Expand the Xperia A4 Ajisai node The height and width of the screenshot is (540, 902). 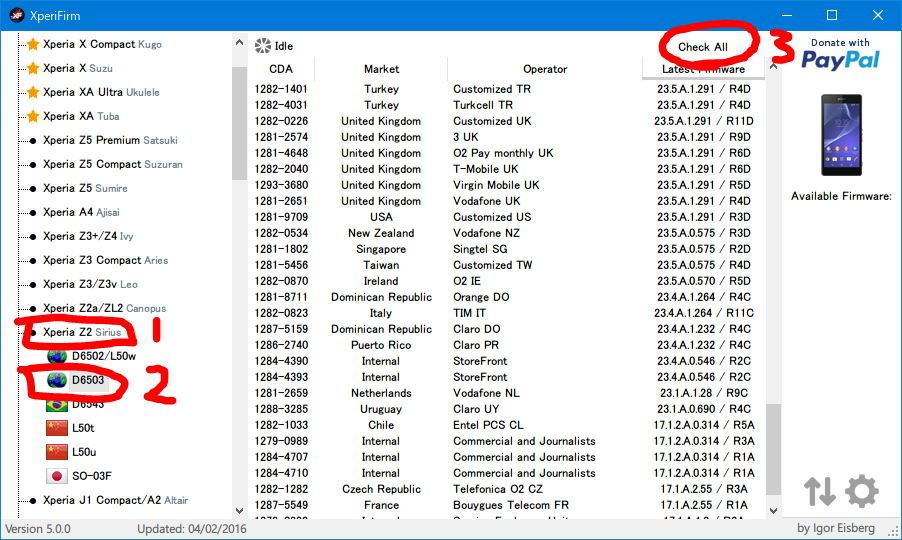tap(81, 212)
